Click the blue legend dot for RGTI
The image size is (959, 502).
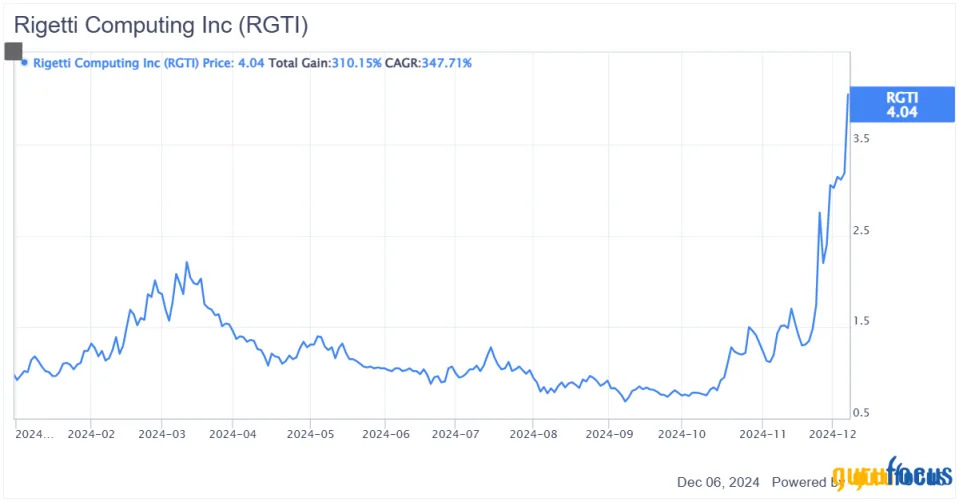(24, 62)
